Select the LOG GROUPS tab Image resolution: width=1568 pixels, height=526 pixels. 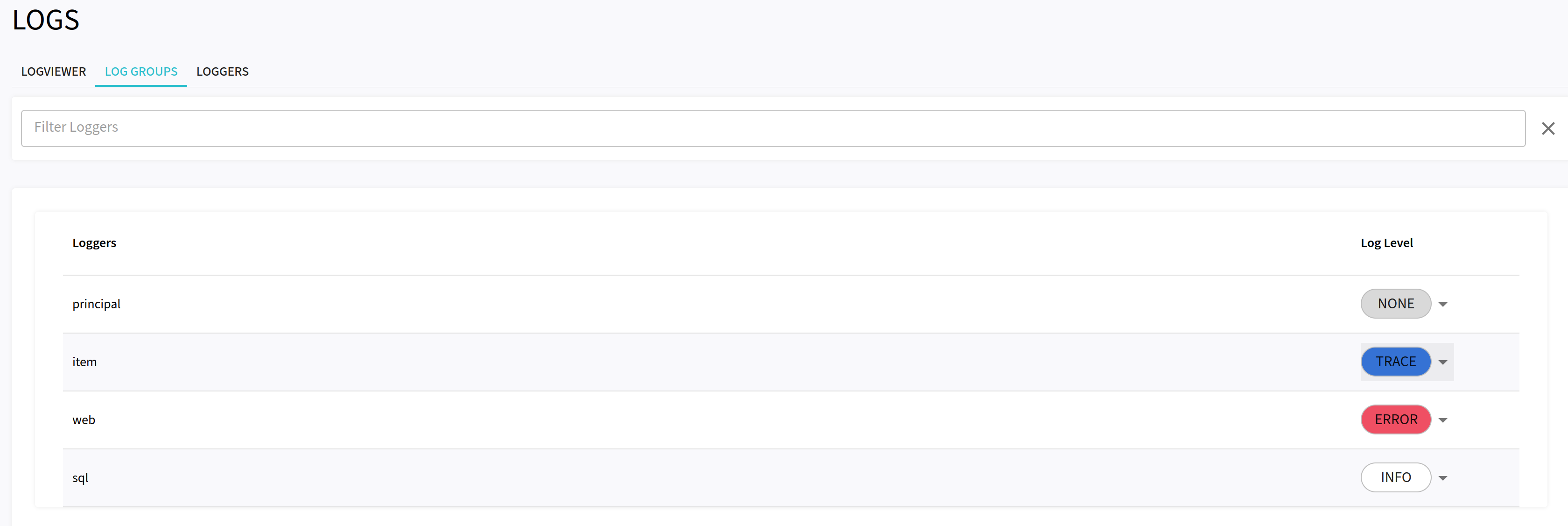[141, 71]
